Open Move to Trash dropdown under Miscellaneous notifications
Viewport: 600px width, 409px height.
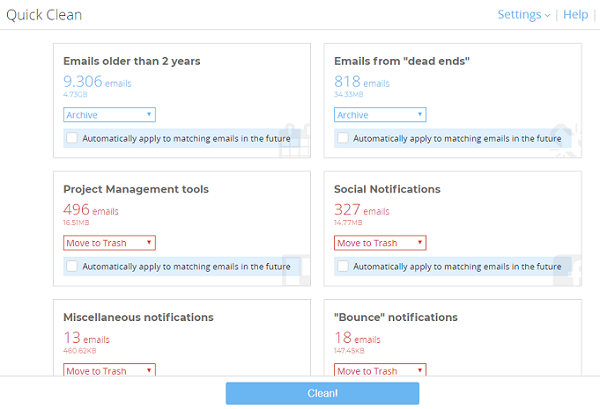pos(109,370)
